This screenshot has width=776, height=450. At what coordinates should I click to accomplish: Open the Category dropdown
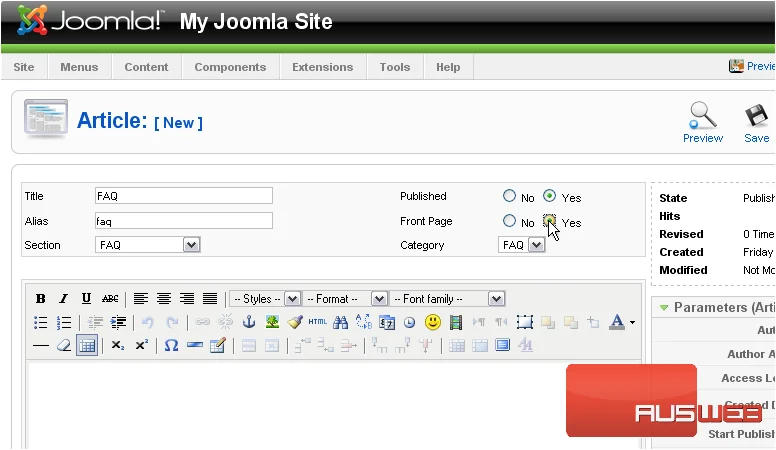tap(522, 245)
